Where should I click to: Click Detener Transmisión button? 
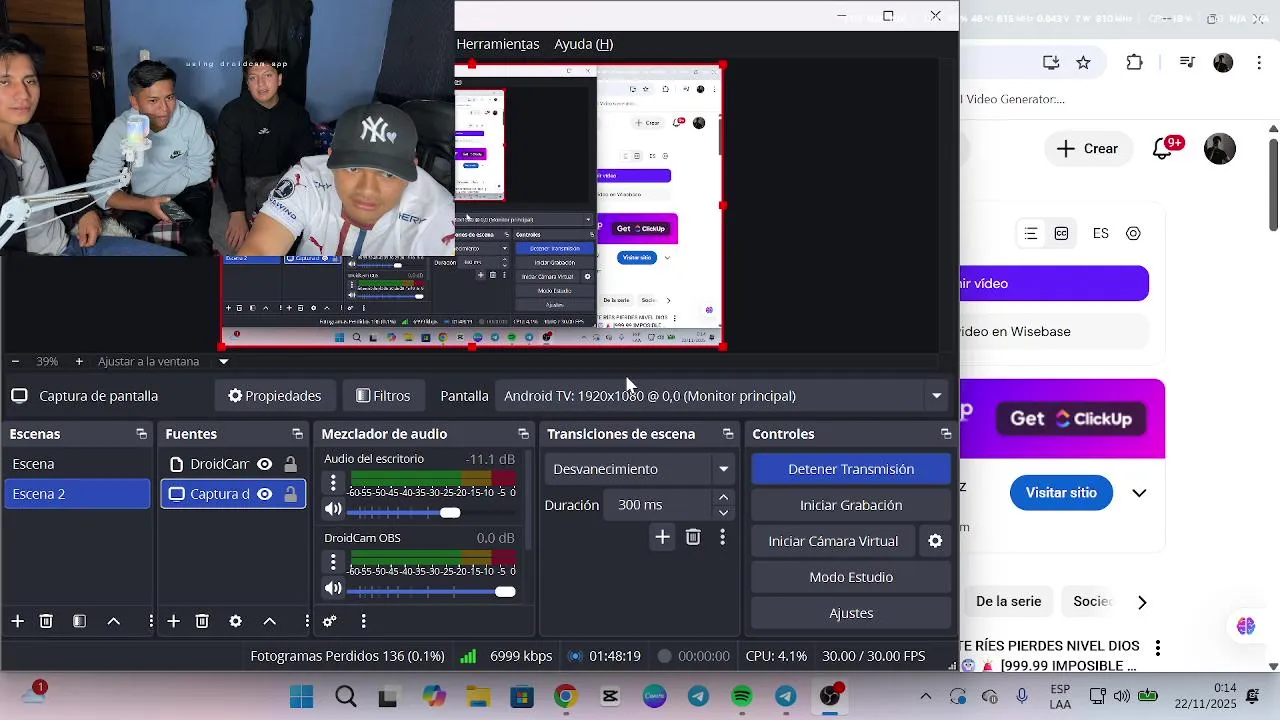(x=851, y=469)
